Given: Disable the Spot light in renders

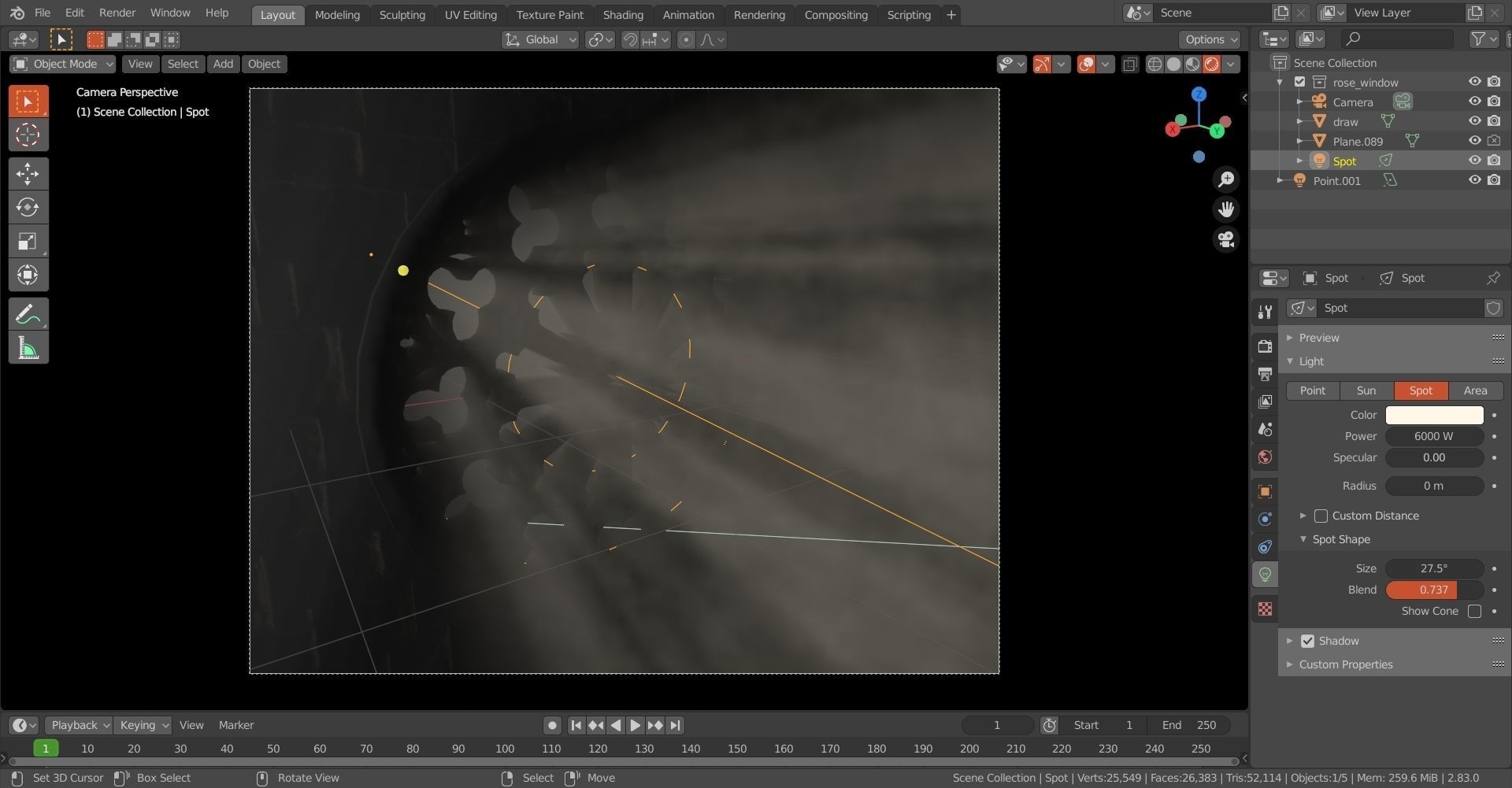Looking at the screenshot, I should click(1494, 161).
